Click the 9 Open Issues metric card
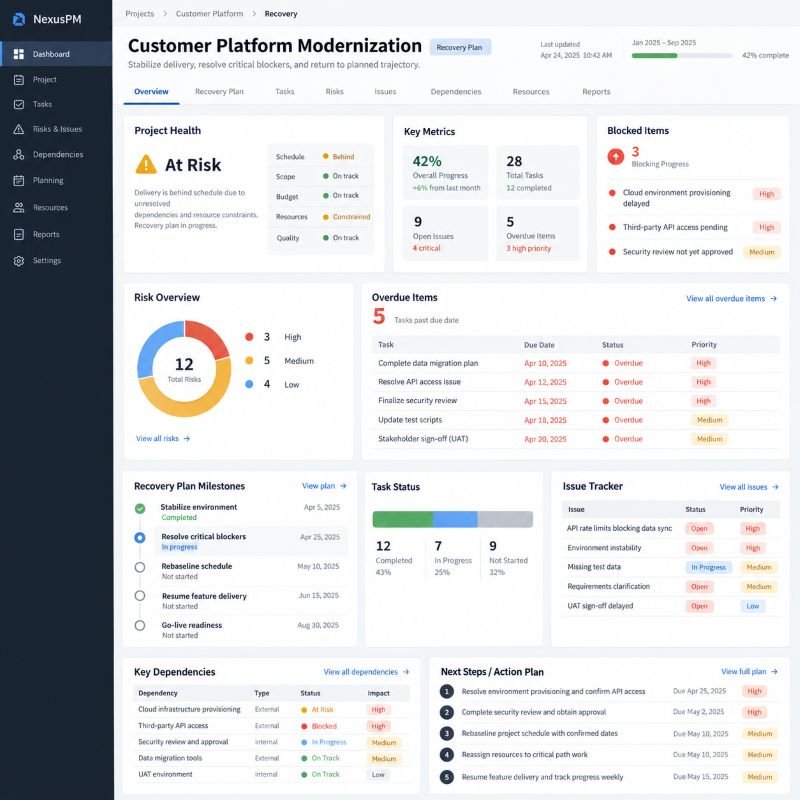800x800 pixels. pyautogui.click(x=445, y=233)
